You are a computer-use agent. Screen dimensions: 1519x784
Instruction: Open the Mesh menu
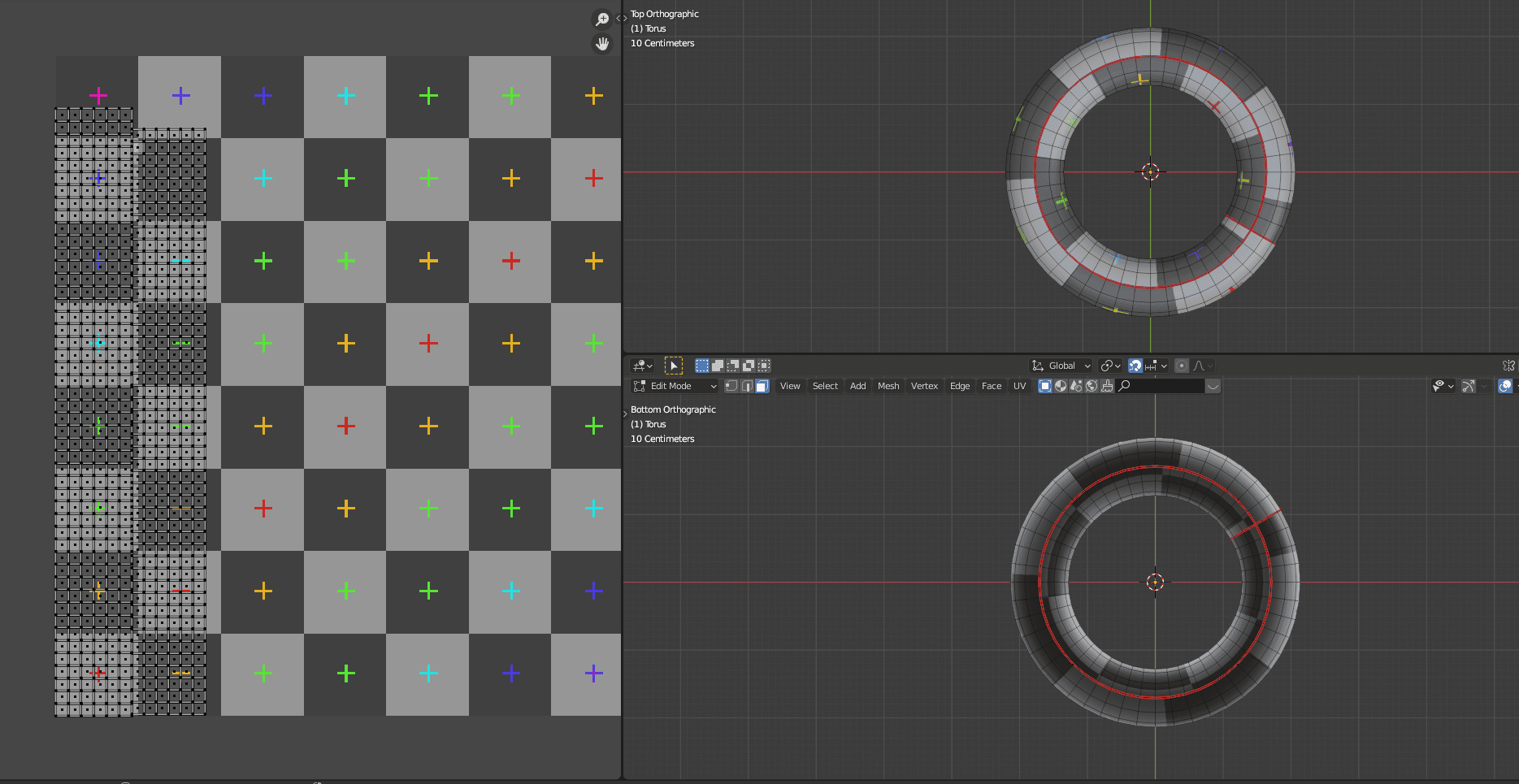pos(888,386)
